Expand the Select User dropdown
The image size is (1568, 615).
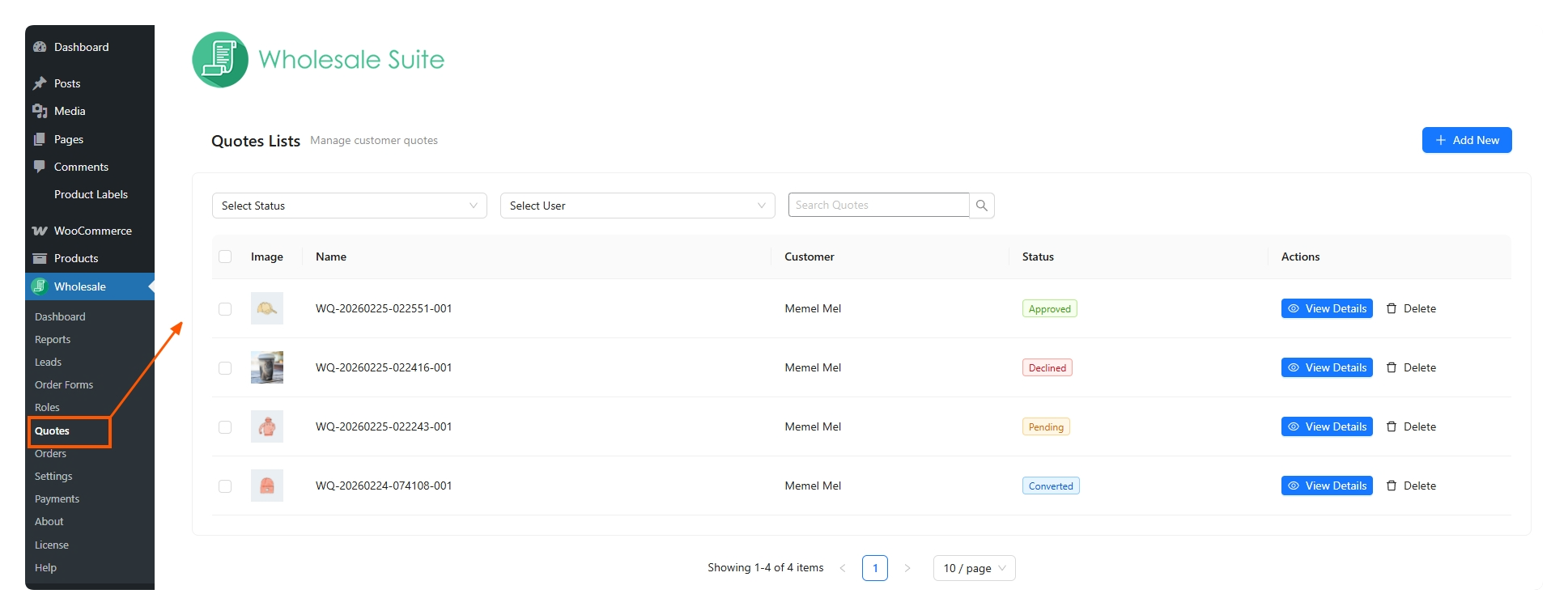(637, 206)
